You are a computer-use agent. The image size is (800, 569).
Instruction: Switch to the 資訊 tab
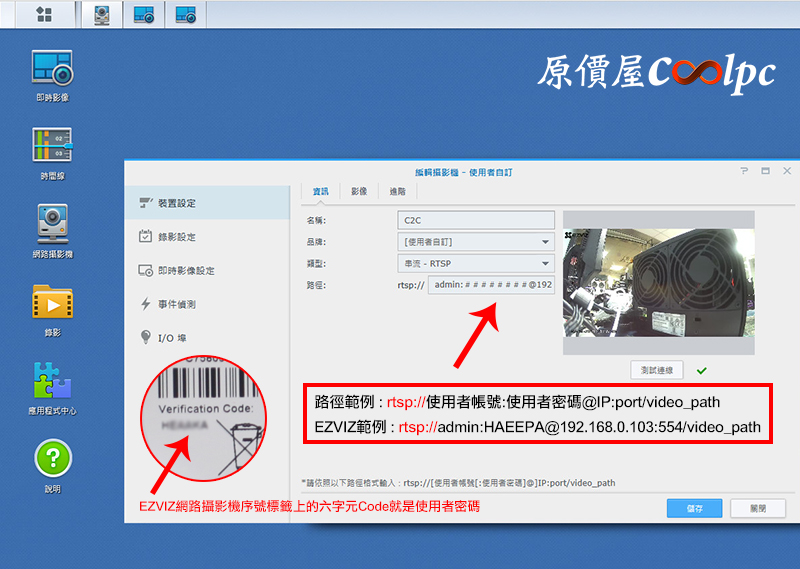point(320,191)
